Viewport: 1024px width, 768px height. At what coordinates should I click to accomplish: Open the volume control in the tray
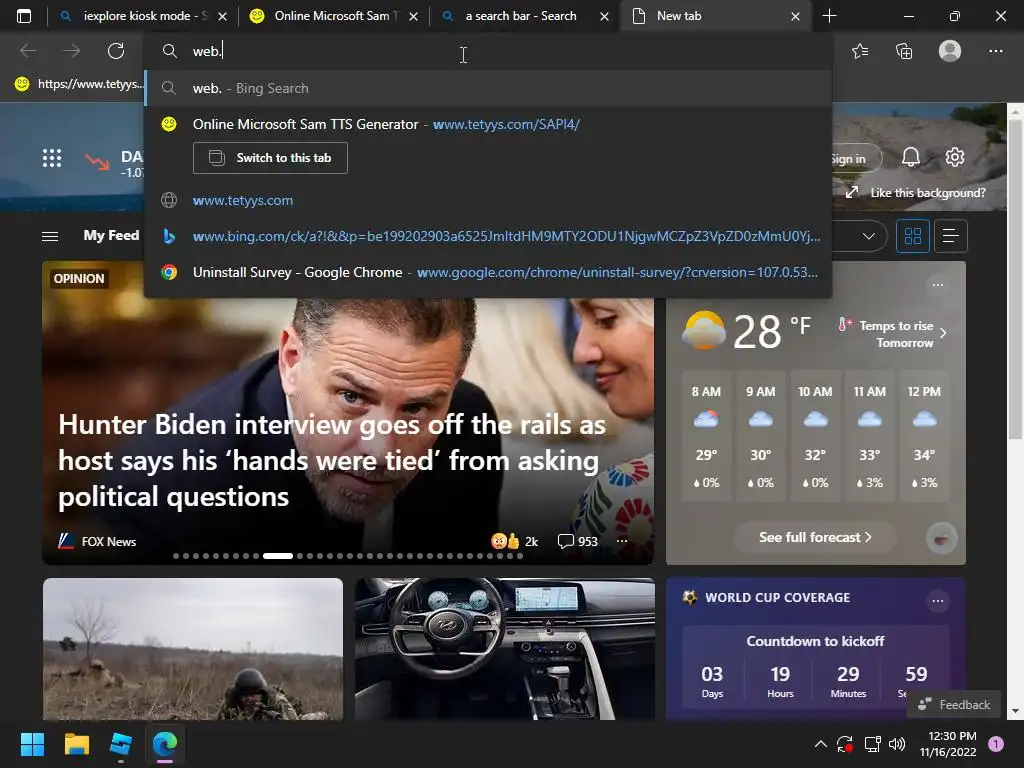coord(897,744)
